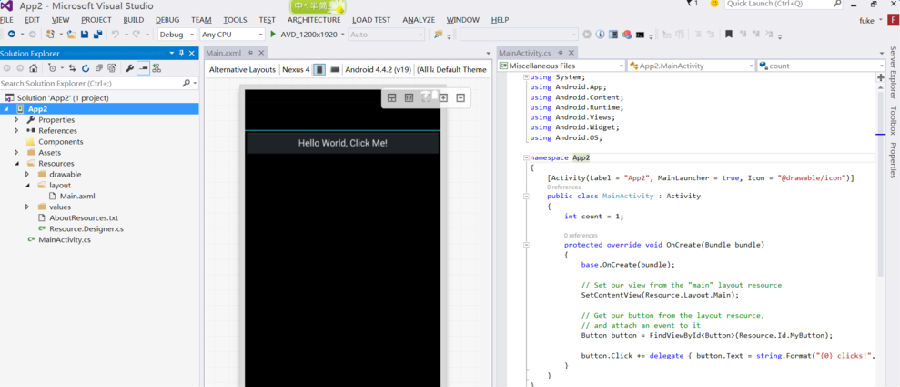Open the Debug configuration dropdown
Screen dimensions: 900x387
click(x=192, y=34)
